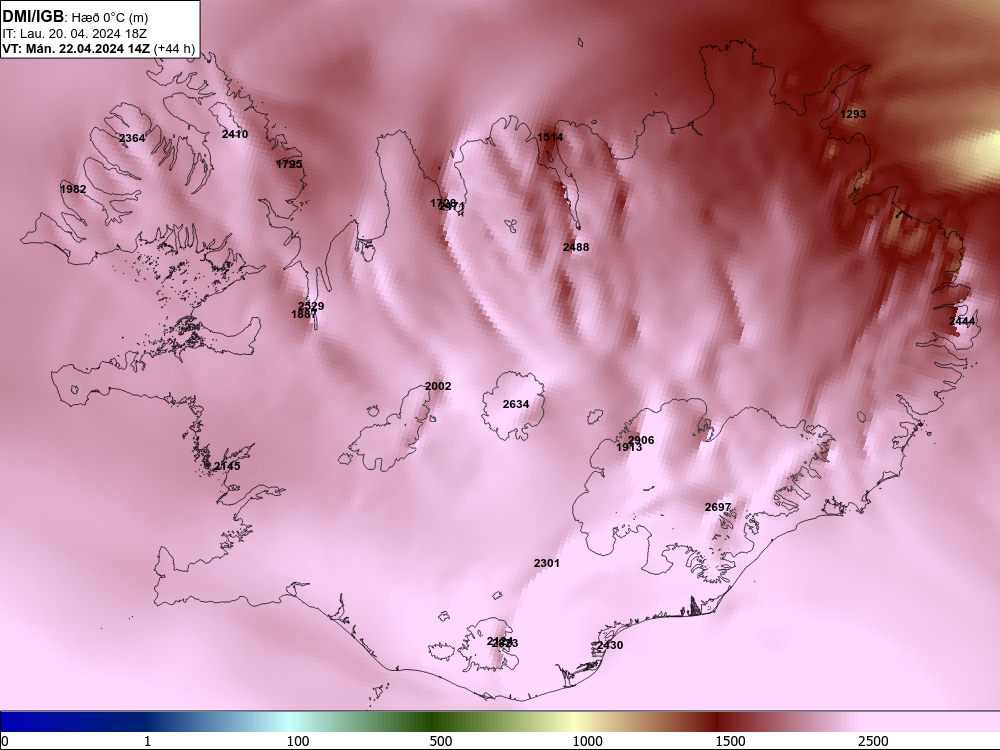The image size is (1000, 750).
Task: Click the legend tick label 1500
Action: click(x=730, y=741)
